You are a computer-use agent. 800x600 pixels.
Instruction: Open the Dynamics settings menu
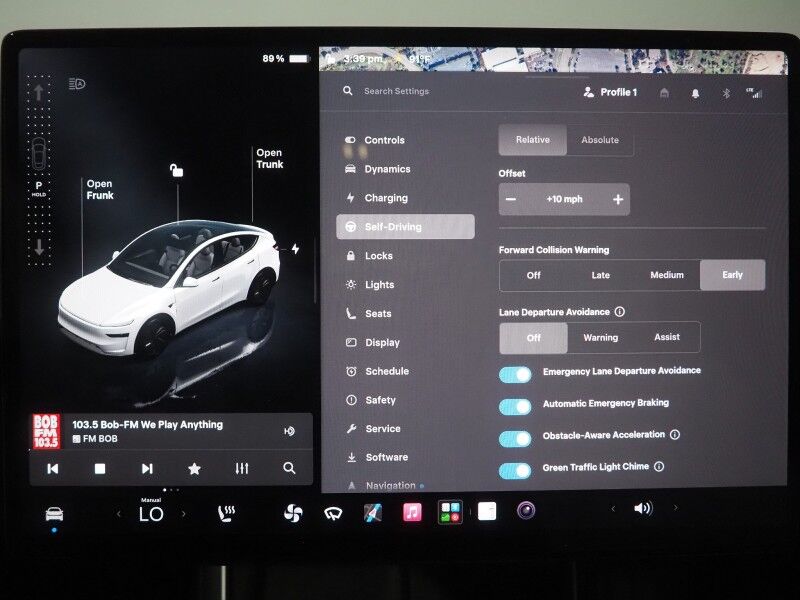point(378,169)
